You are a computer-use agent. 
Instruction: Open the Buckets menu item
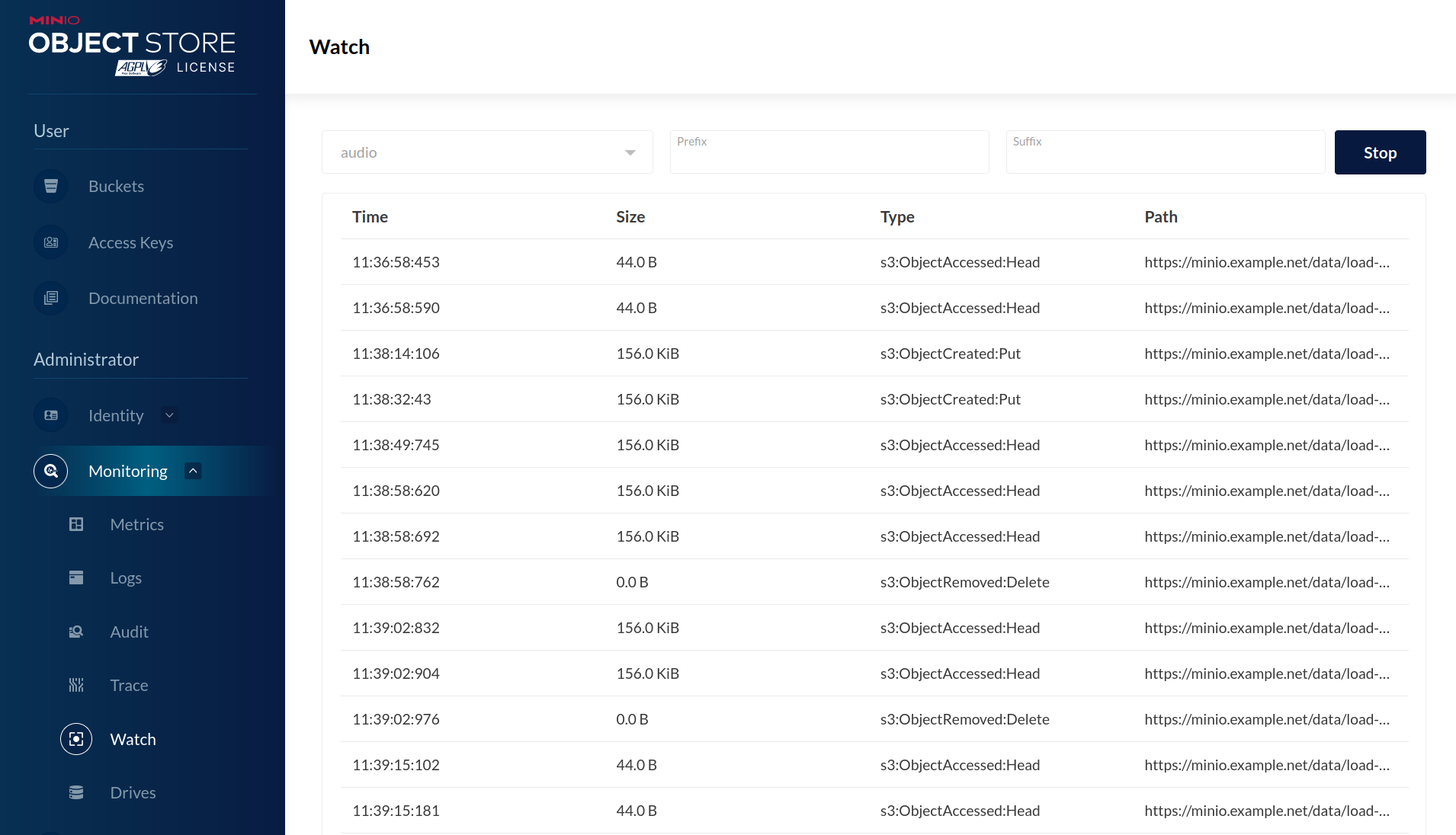pos(116,187)
